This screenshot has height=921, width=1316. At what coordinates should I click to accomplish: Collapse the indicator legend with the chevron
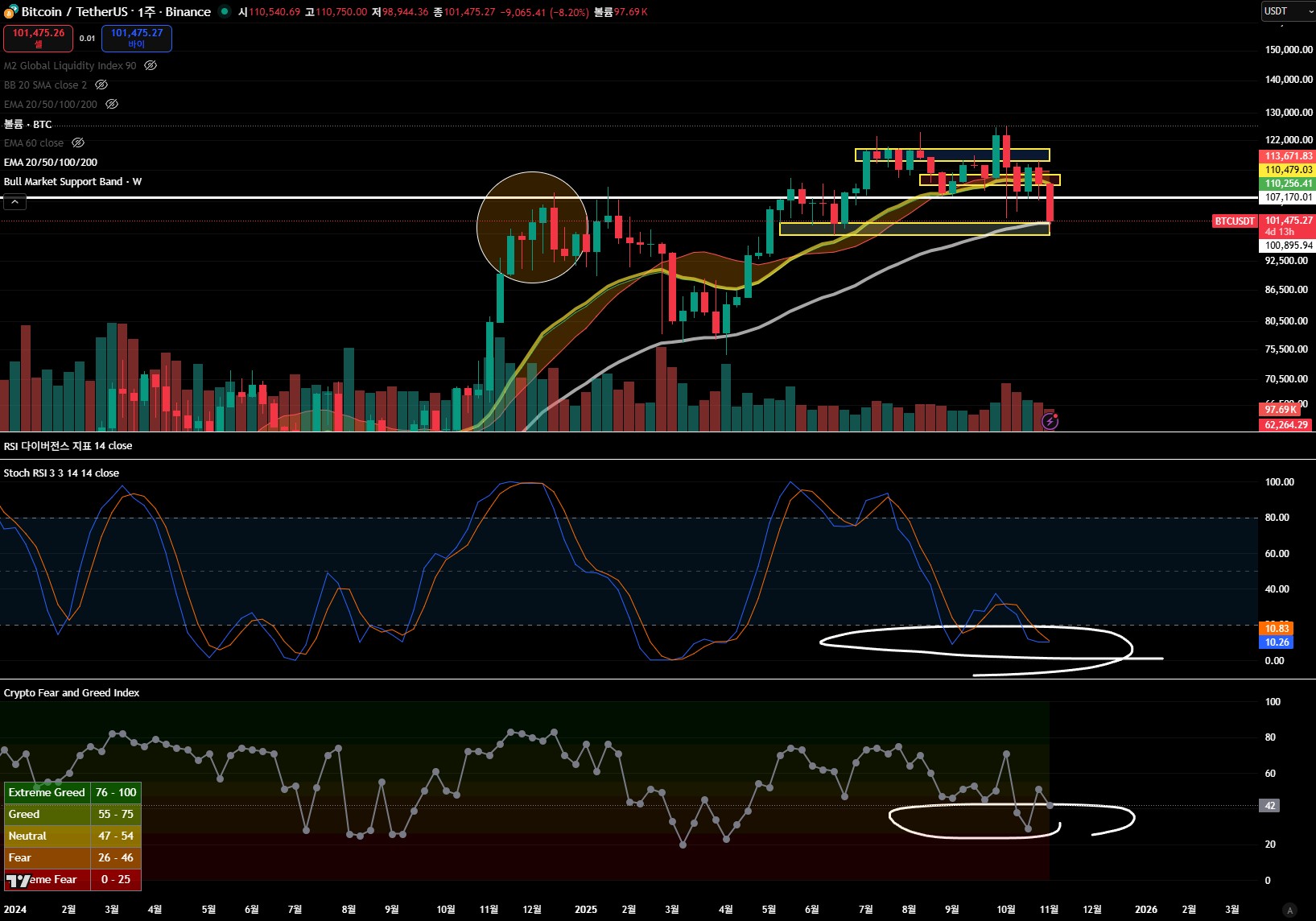(x=14, y=202)
